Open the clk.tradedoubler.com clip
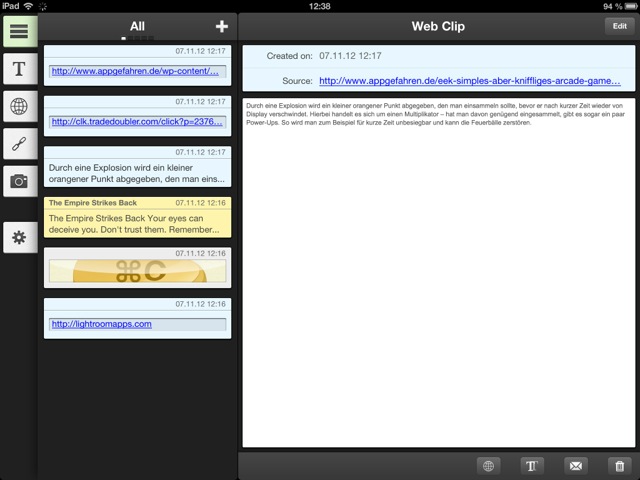Image resolution: width=640 pixels, height=480 pixels. (137, 116)
